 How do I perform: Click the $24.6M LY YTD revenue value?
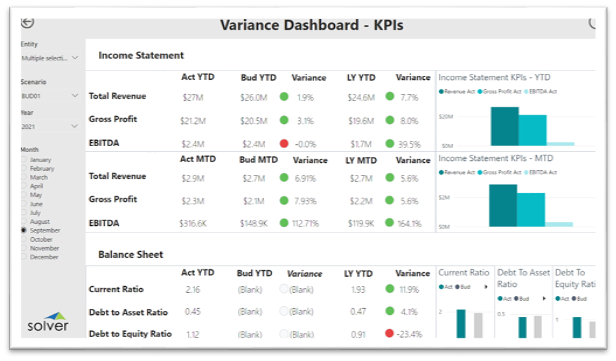click(x=361, y=97)
